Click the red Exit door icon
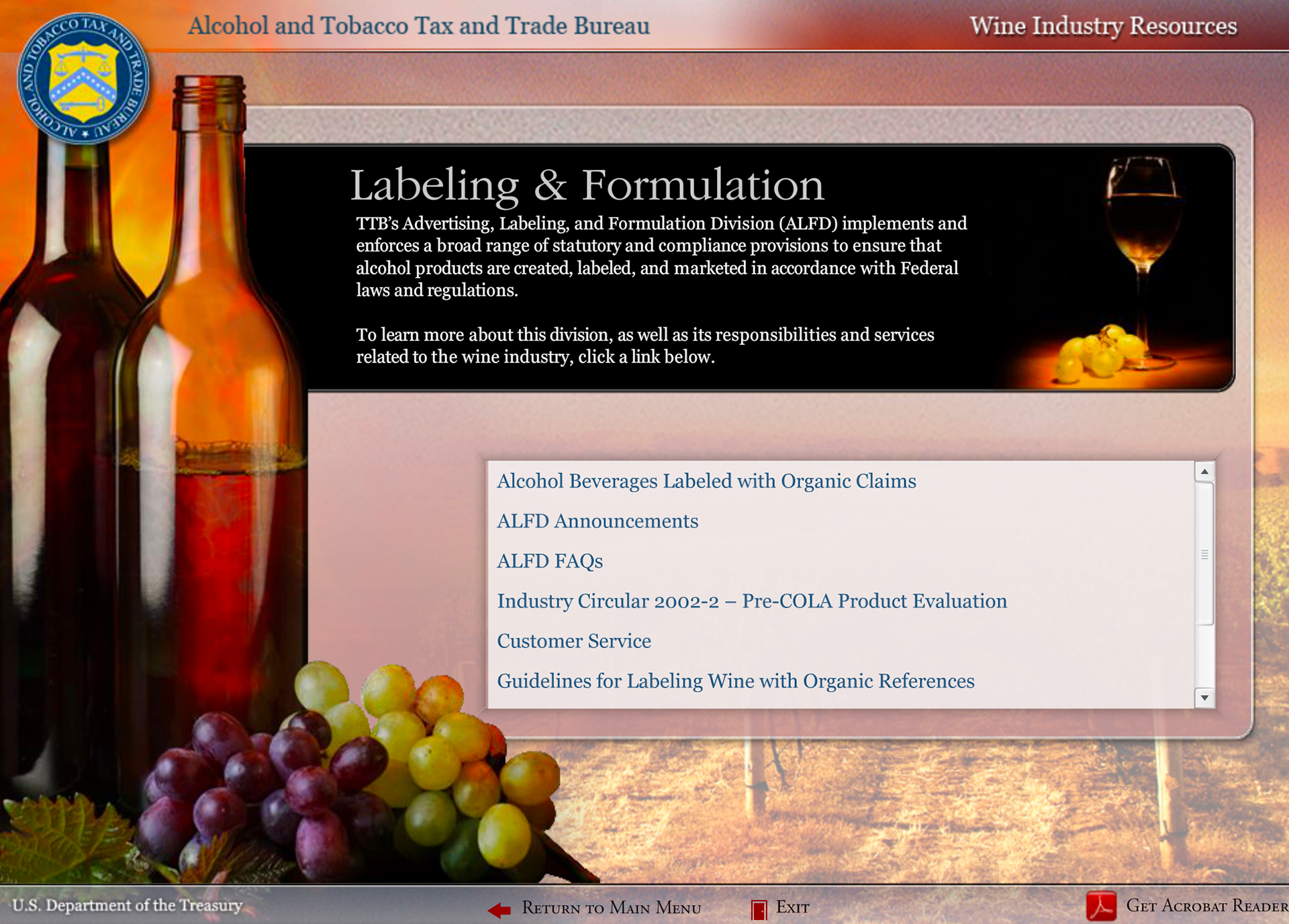1289x924 pixels. click(759, 909)
